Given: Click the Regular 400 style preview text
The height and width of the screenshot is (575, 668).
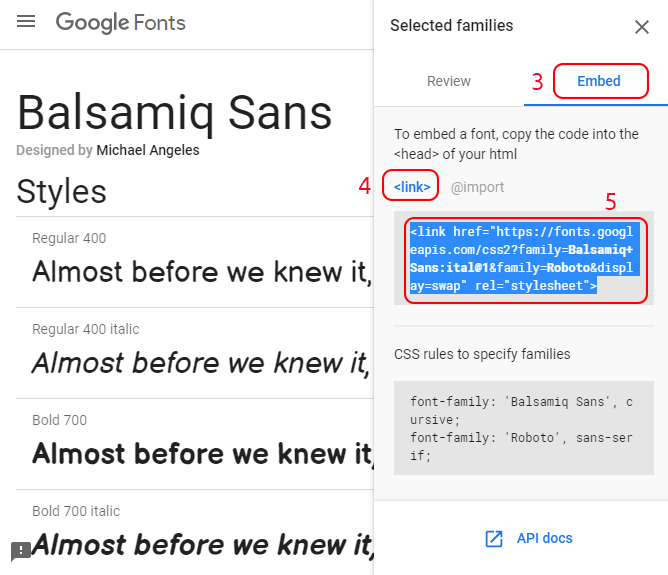Looking at the screenshot, I should (203, 272).
